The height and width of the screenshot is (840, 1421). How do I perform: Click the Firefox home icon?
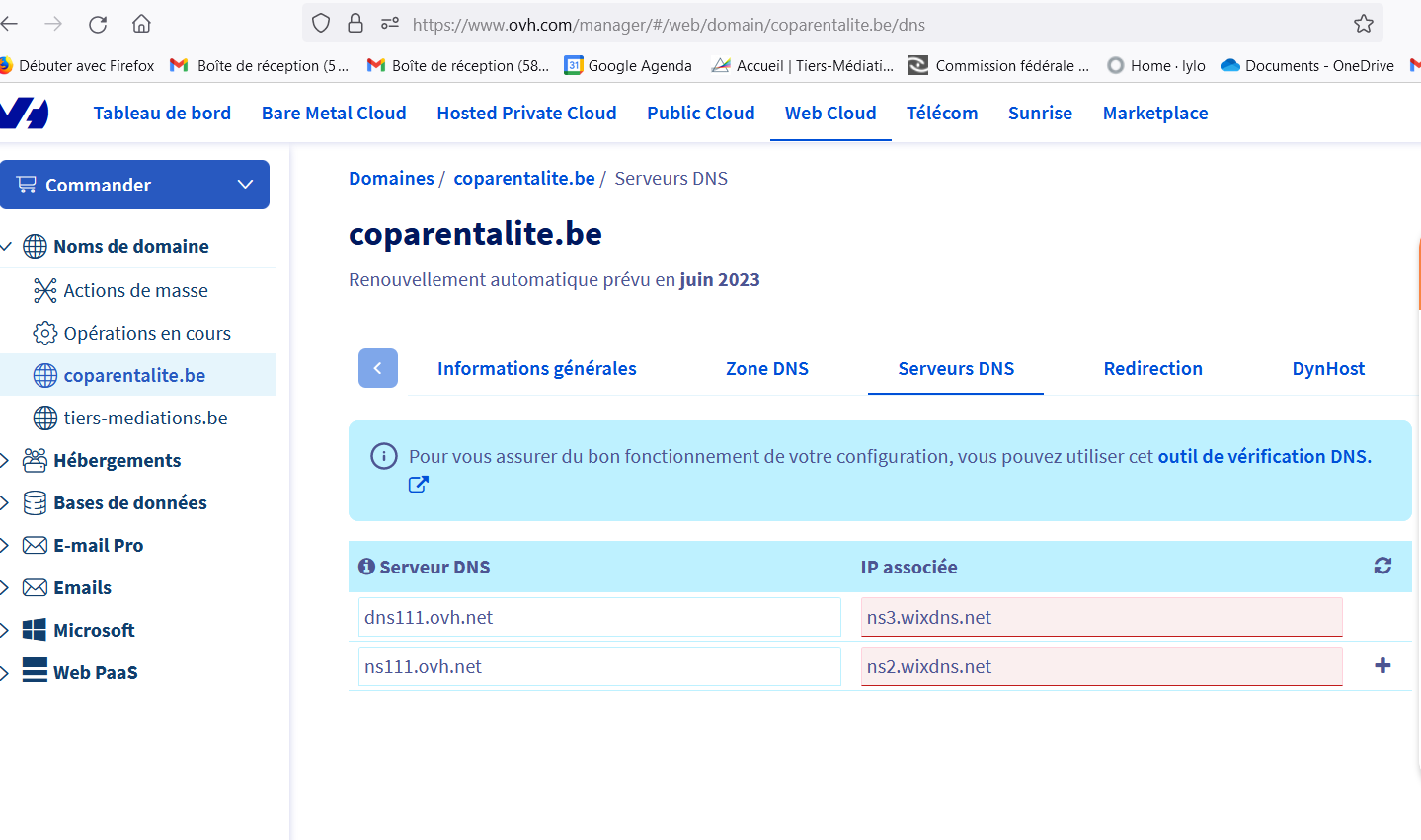click(x=142, y=24)
